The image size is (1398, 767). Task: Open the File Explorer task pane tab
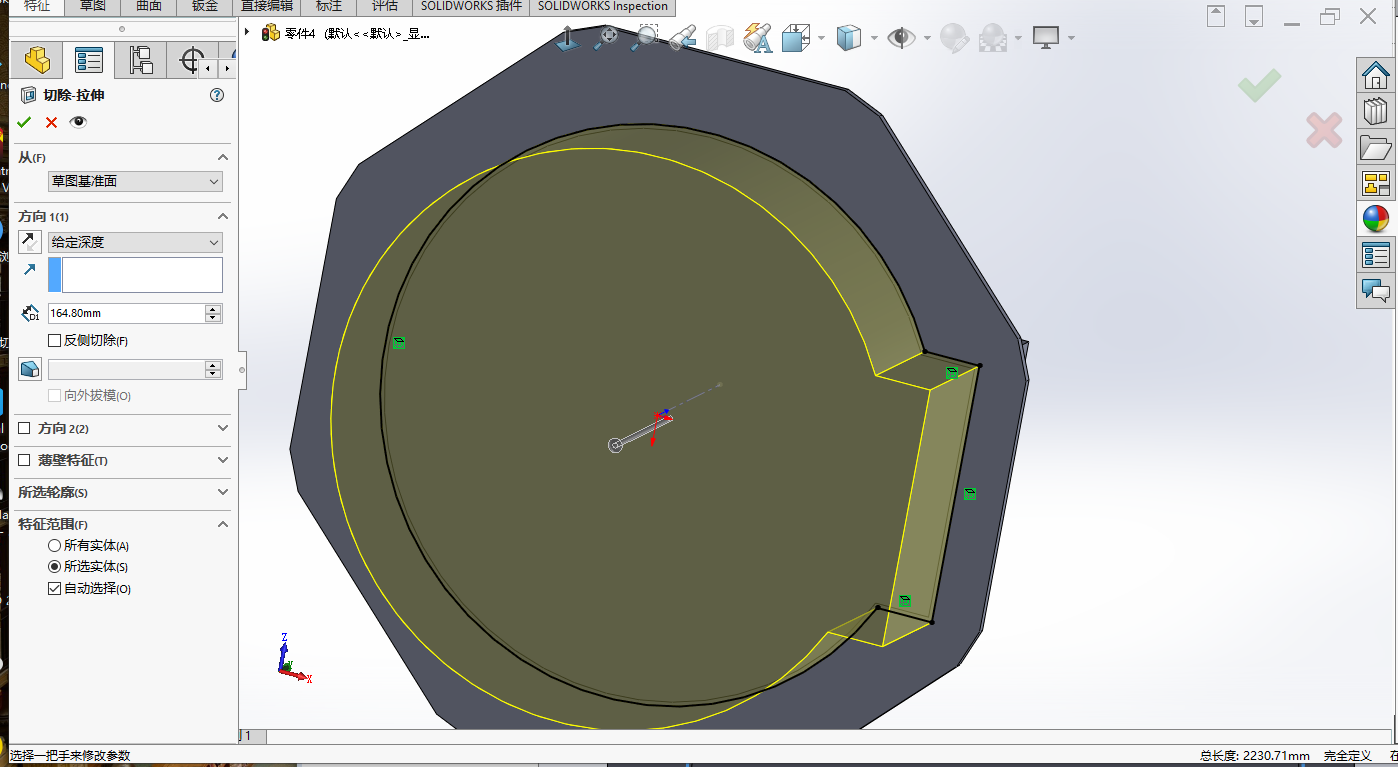(1376, 147)
